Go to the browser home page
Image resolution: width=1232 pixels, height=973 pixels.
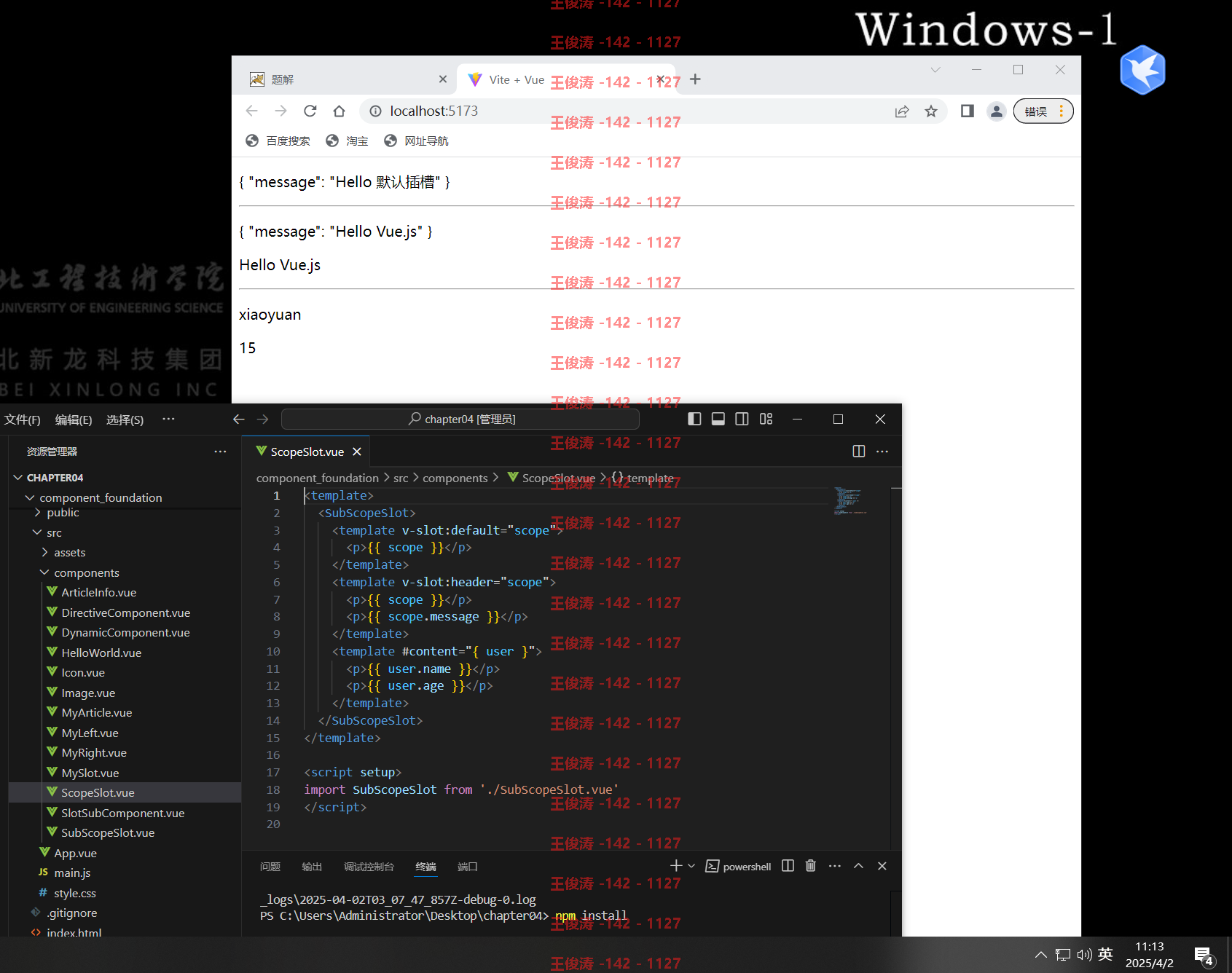pos(339,111)
